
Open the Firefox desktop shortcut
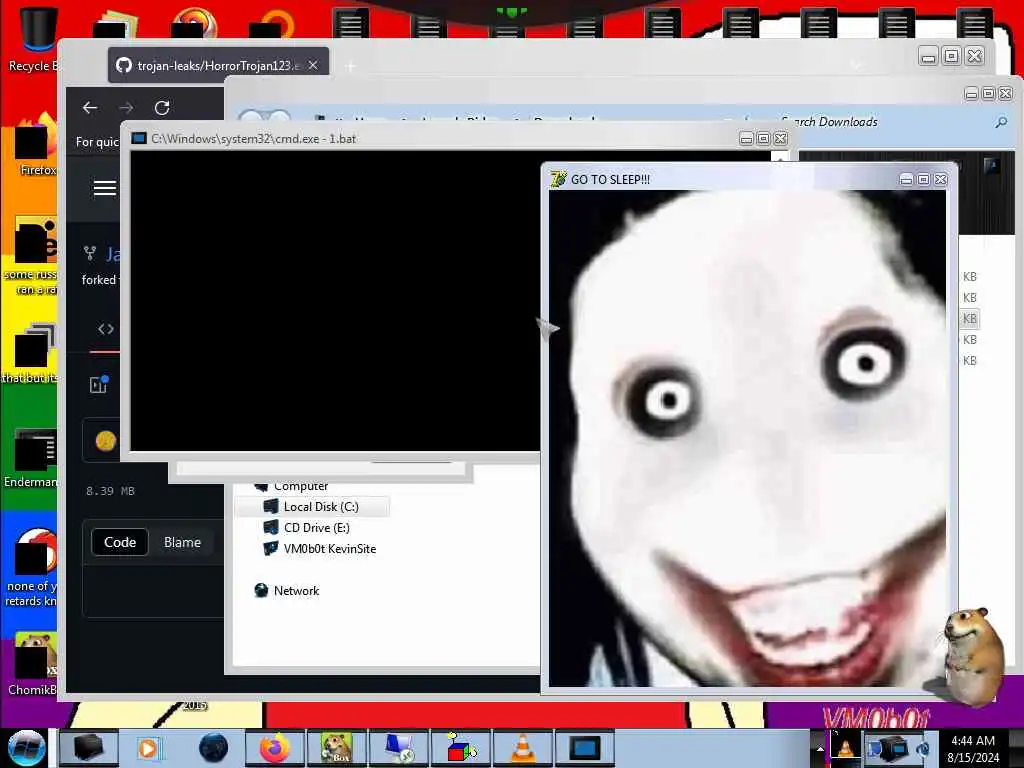(x=36, y=145)
